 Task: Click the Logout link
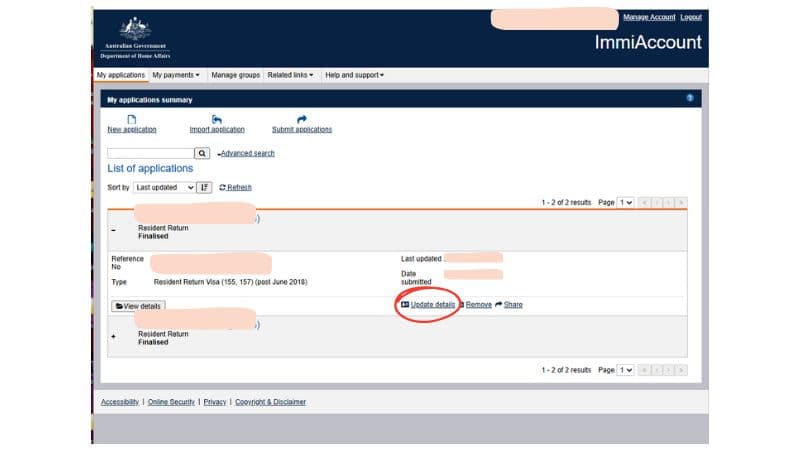(691, 17)
